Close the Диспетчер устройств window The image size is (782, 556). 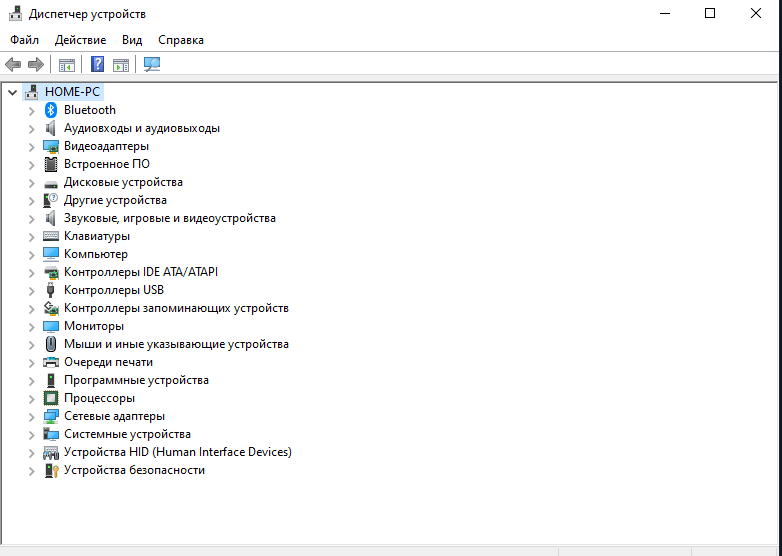756,13
